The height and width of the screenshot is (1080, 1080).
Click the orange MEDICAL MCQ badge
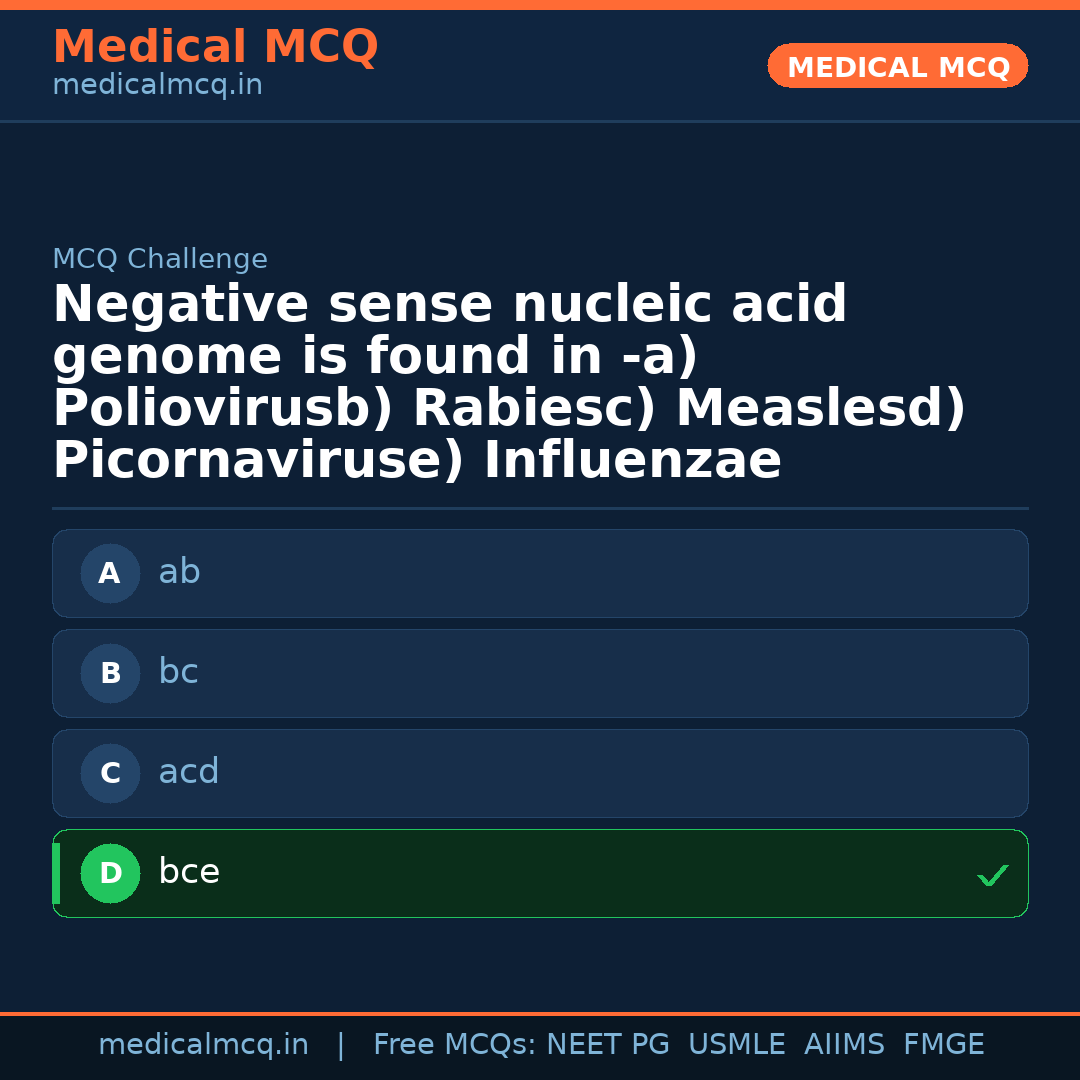[897, 66]
